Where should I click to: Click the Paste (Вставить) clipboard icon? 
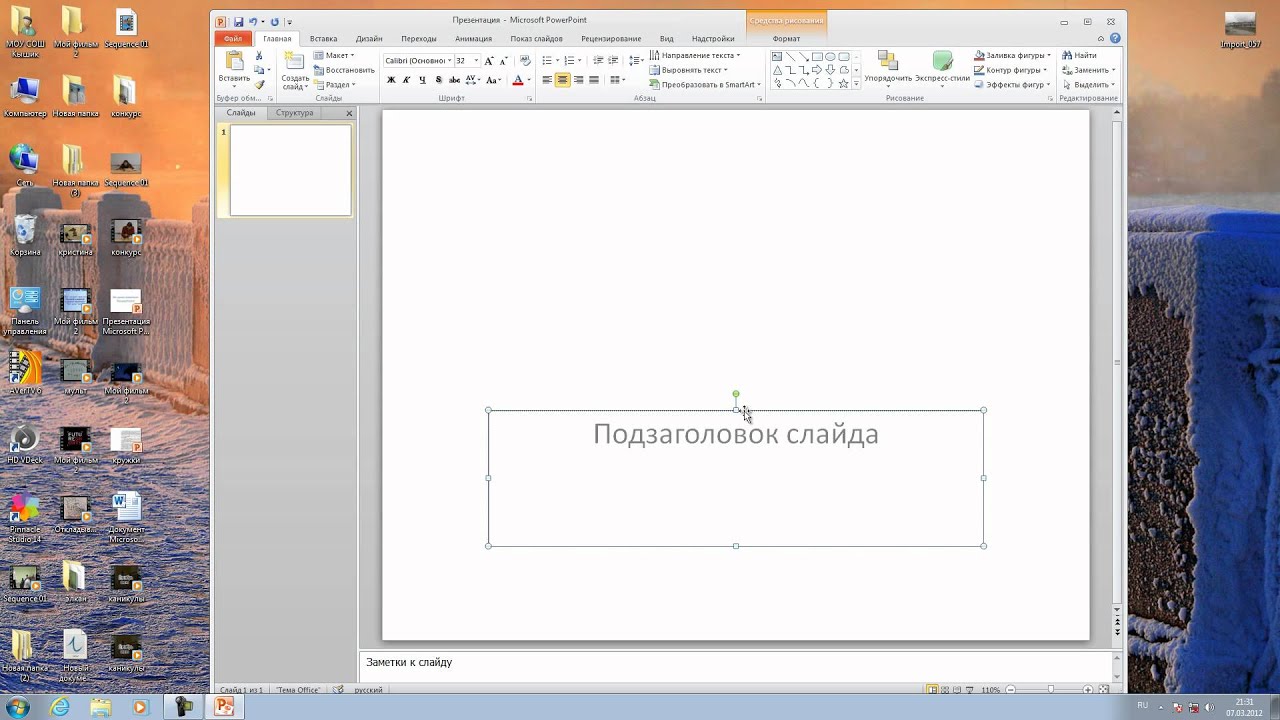coord(235,61)
